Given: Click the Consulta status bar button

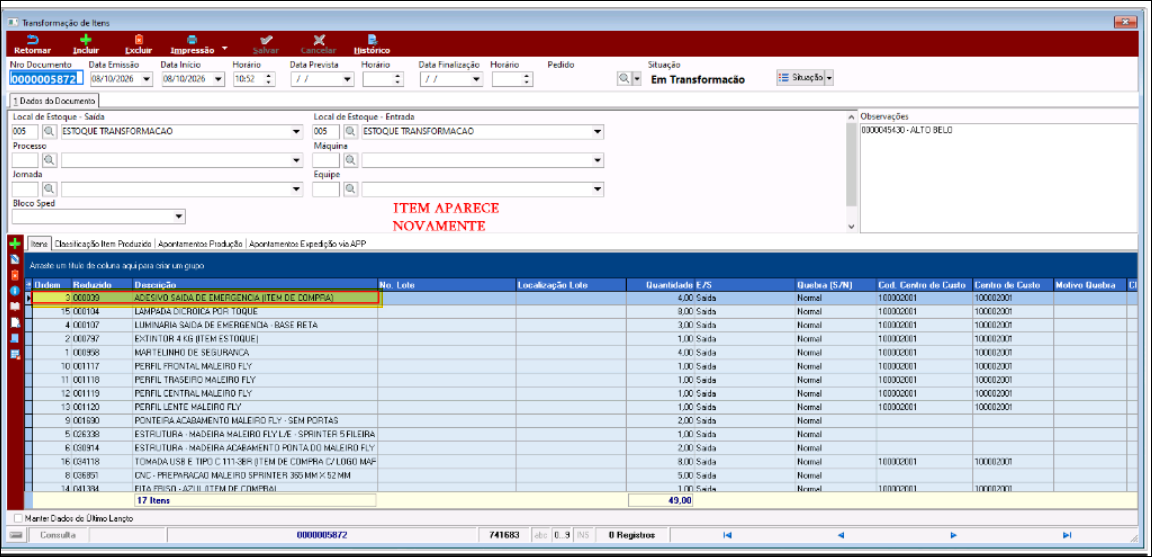Looking at the screenshot, I should [58, 535].
